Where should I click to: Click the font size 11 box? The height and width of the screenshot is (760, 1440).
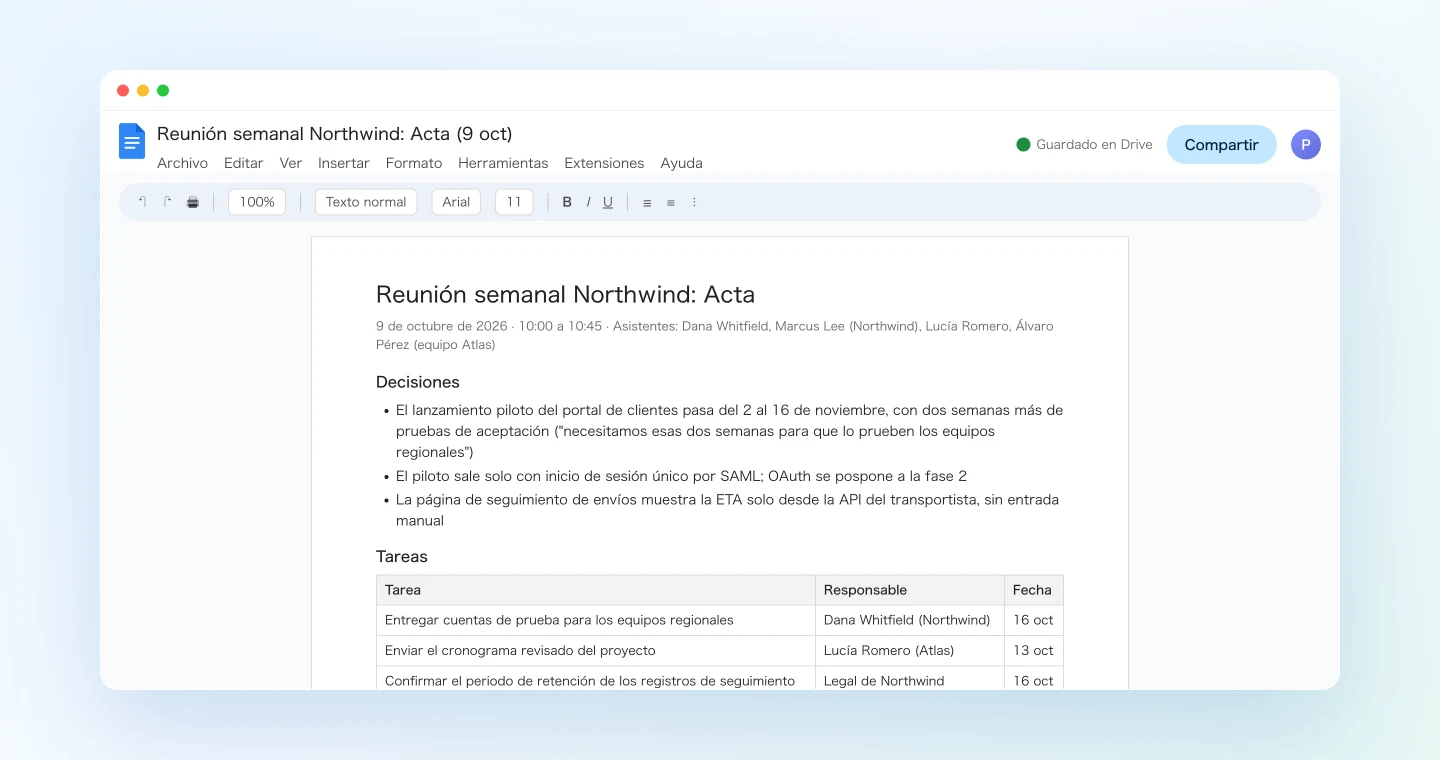tap(514, 202)
